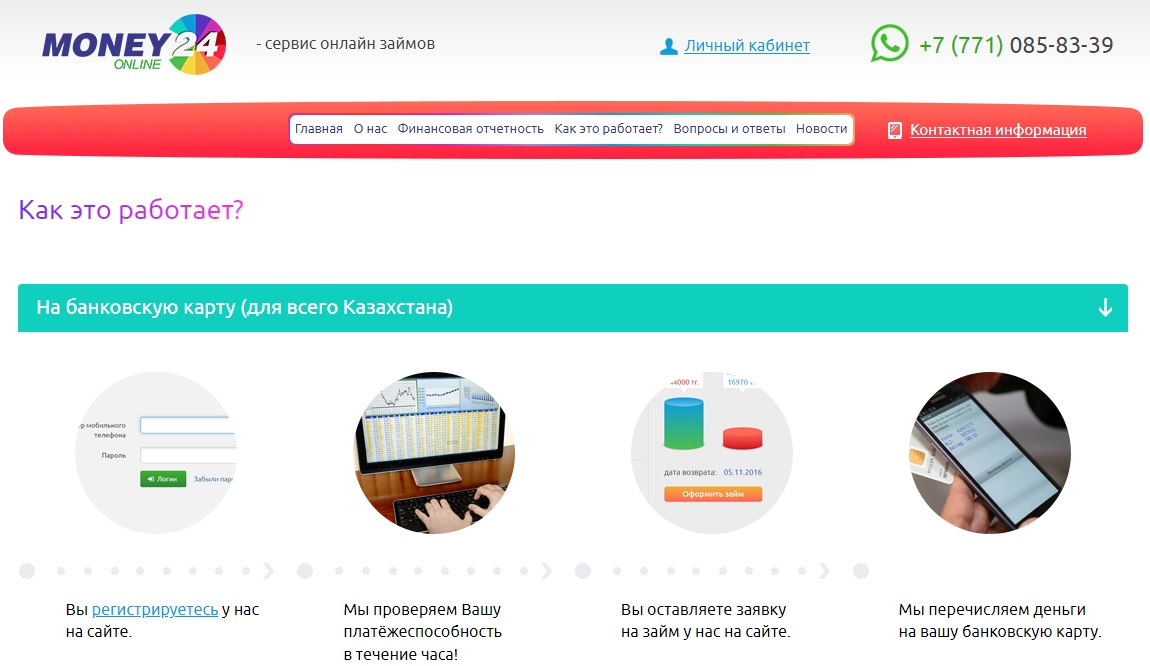
Task: Click the text Мы проверяем Вашу платёжеспособность
Action: (422, 621)
